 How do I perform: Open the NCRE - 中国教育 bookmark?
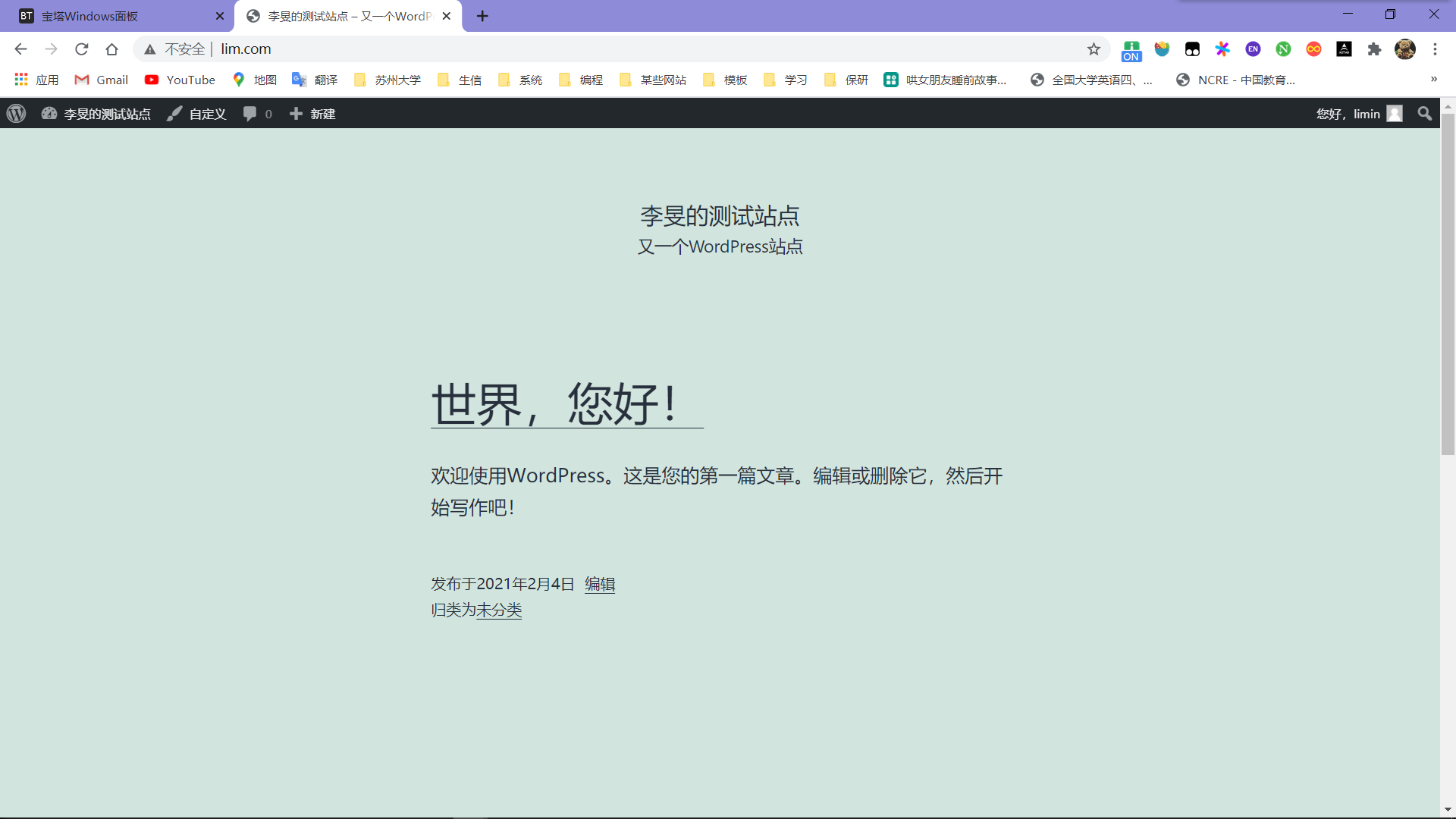pos(1235,80)
